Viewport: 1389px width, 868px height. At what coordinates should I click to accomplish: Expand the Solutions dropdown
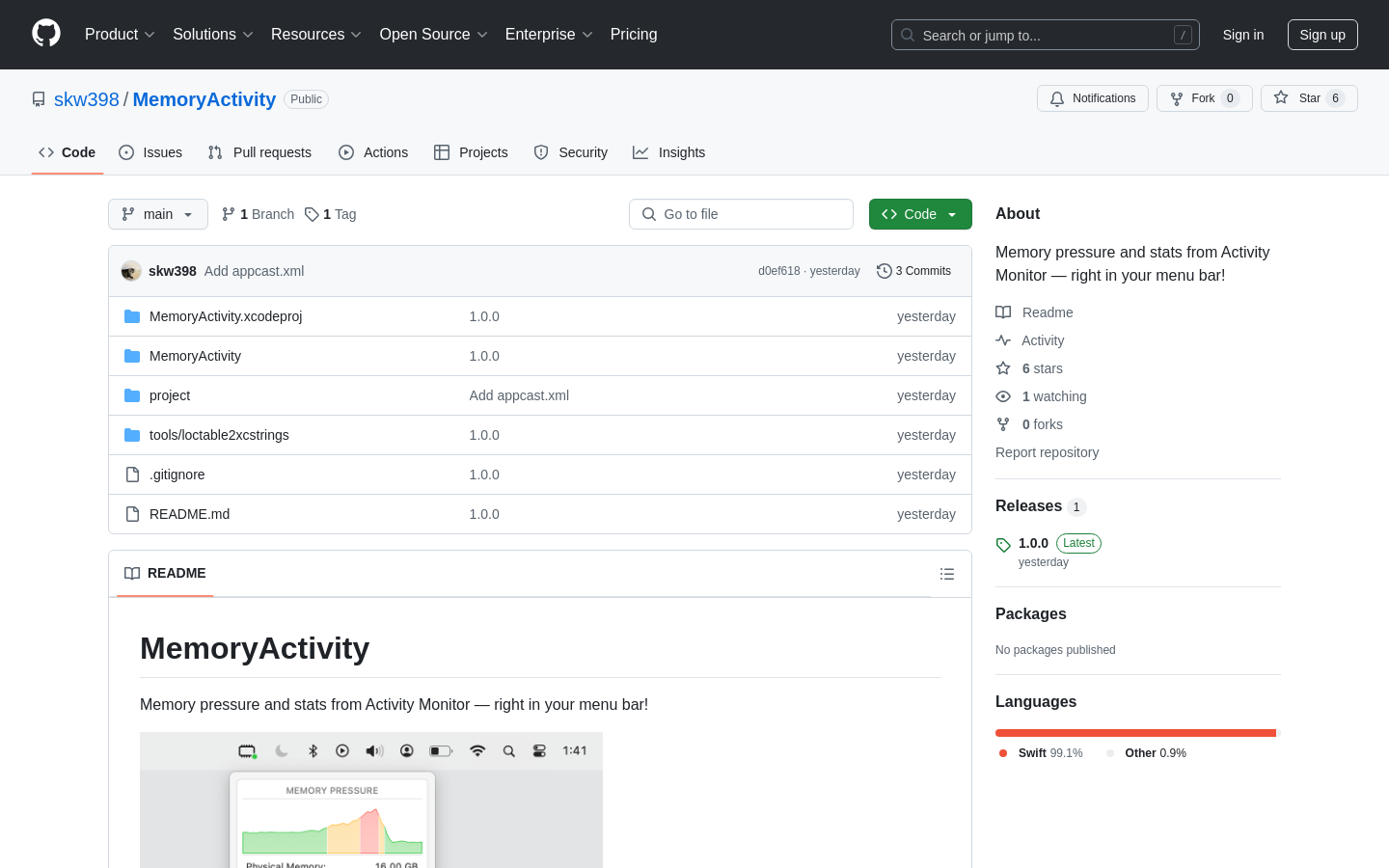[213, 35]
